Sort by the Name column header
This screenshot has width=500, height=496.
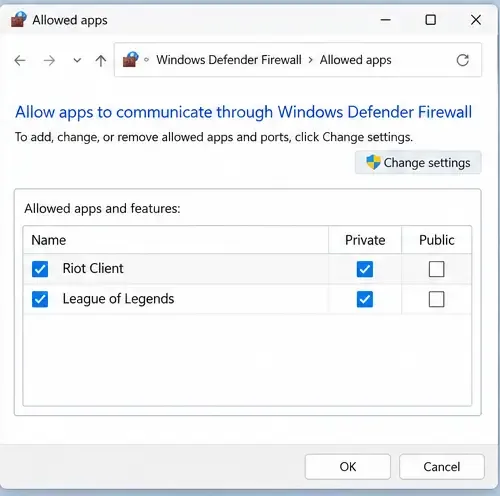click(x=176, y=240)
